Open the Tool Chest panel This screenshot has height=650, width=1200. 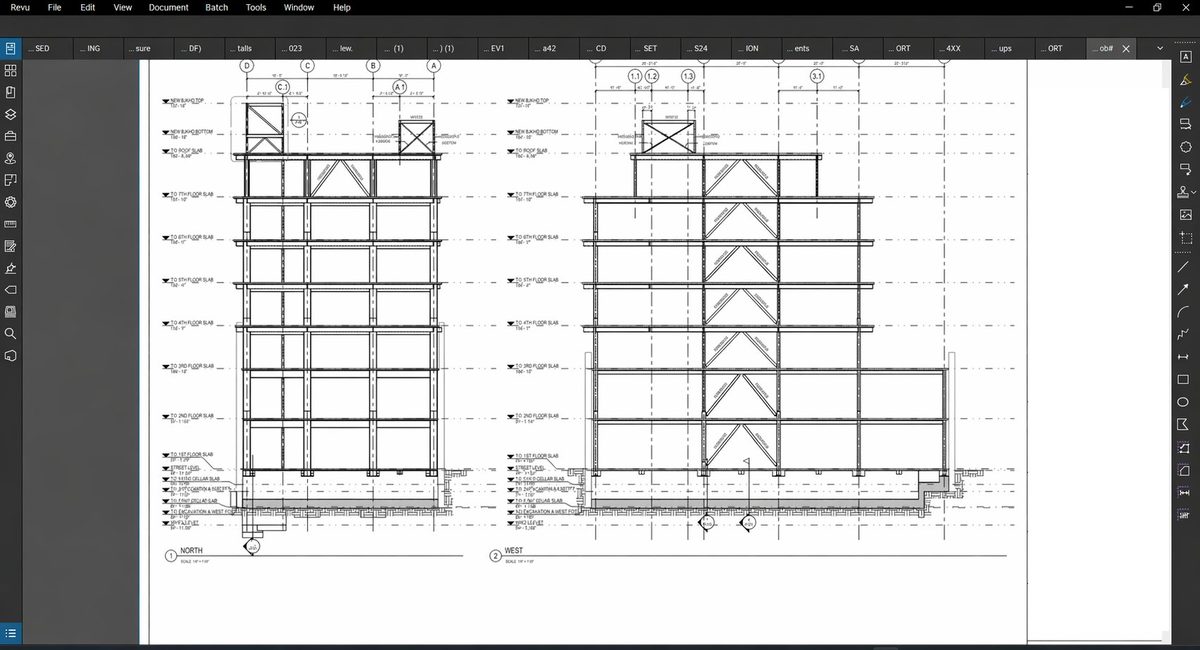tap(12, 136)
